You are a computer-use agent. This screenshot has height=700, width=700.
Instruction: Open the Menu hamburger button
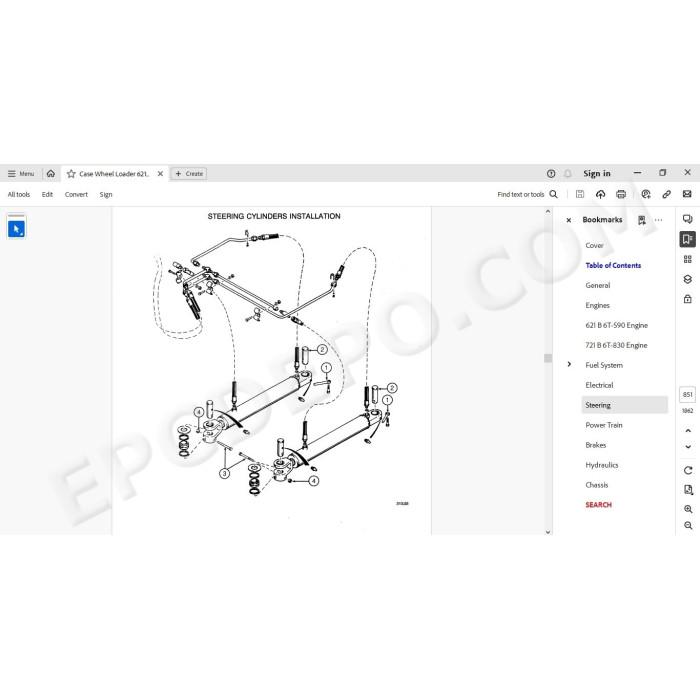(x=21, y=174)
